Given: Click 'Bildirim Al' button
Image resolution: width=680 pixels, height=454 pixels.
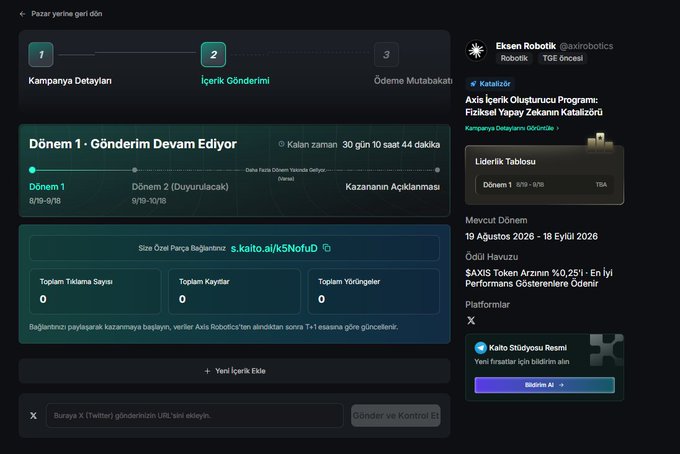Looking at the screenshot, I should (544, 385).
